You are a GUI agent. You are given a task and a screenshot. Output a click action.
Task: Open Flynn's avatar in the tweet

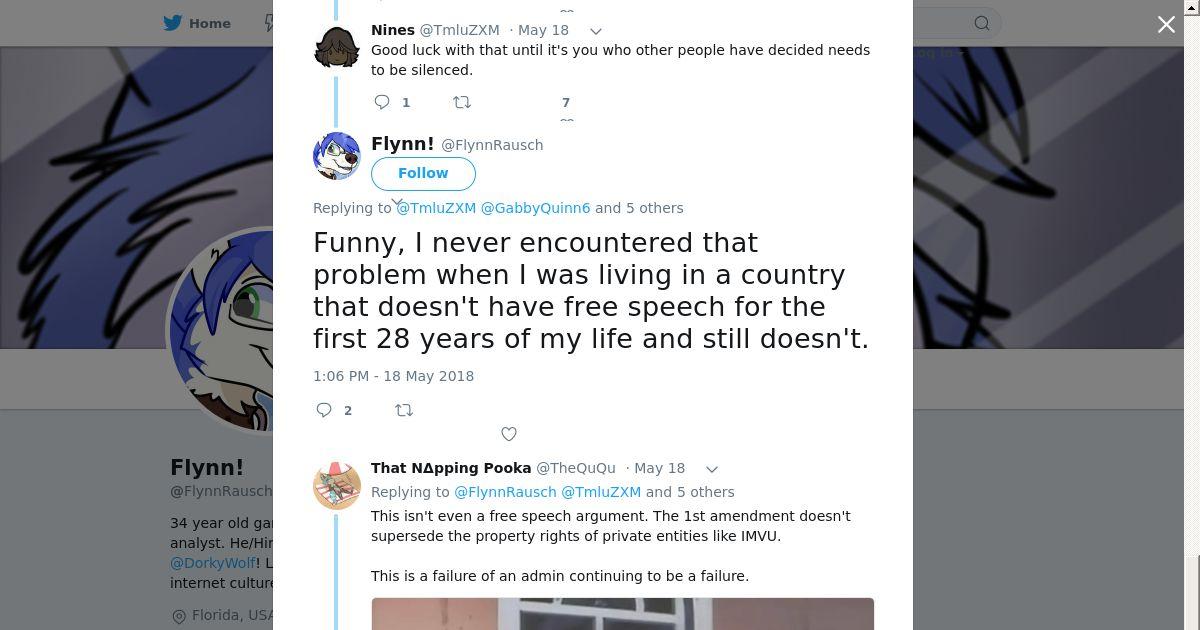(x=337, y=156)
